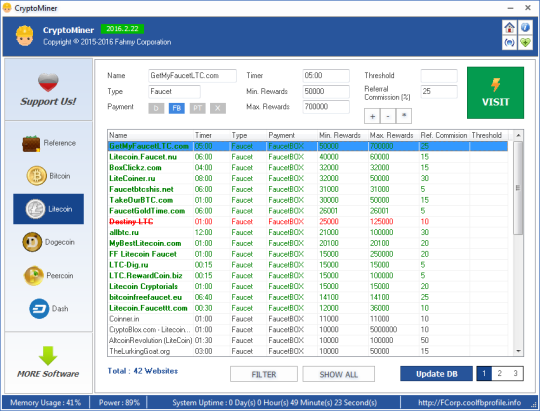Select the allbtc.ru row
The width and height of the screenshot is (540, 411).
point(308,233)
